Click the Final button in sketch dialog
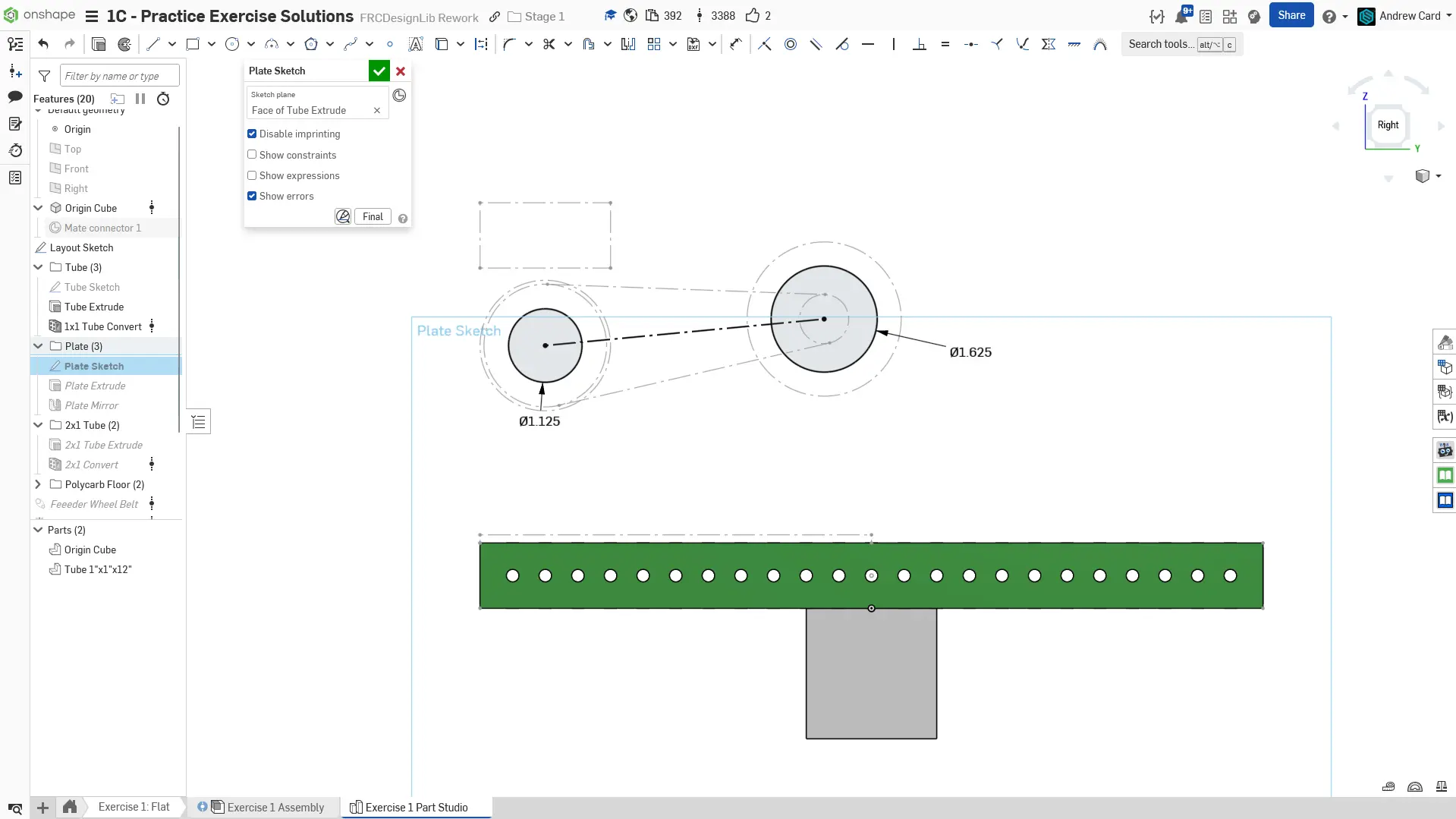Viewport: 1456px width, 819px height. [x=373, y=216]
